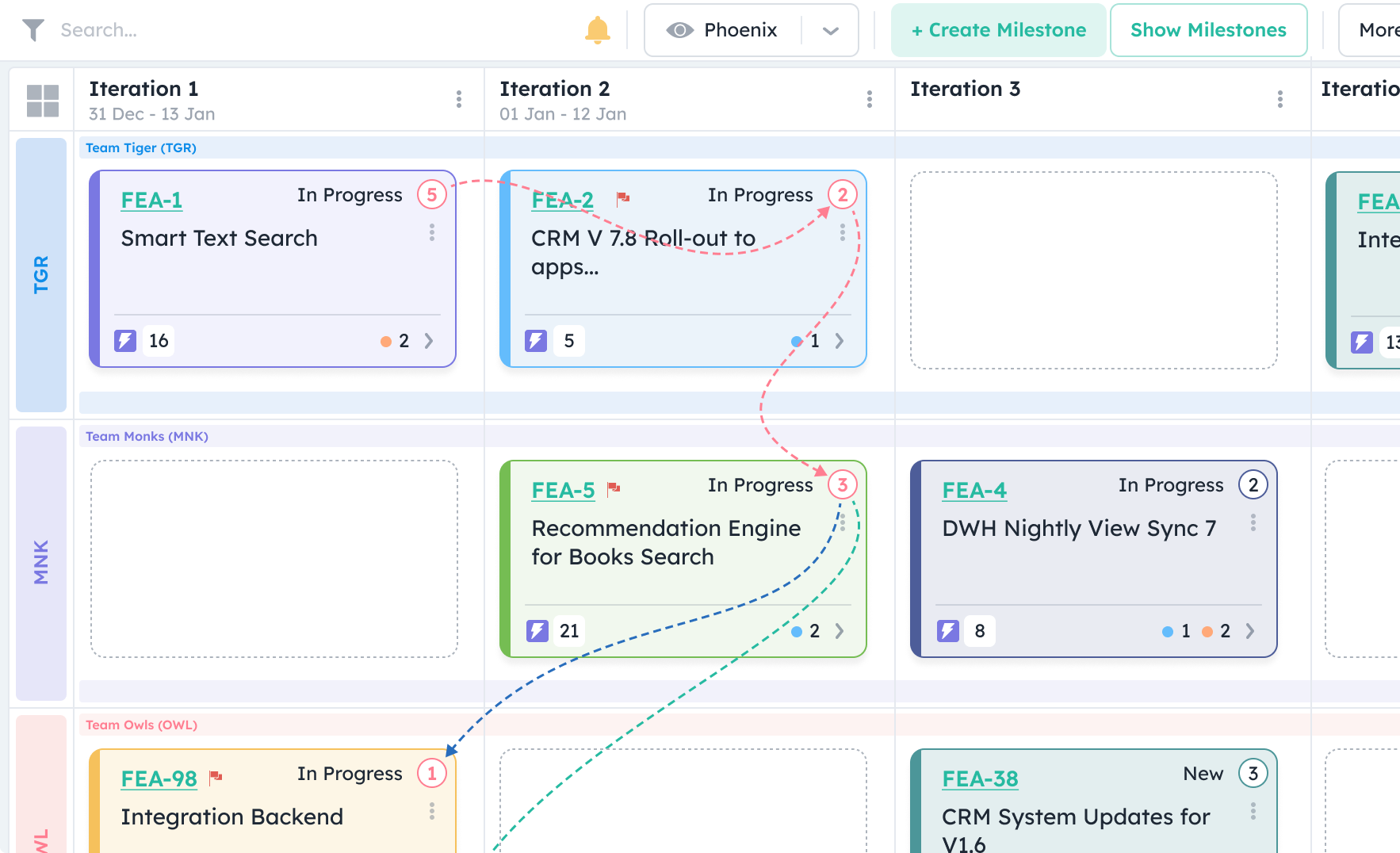Click Recommendation Engine for Books Search title
The height and width of the screenshot is (853, 1400).
(x=666, y=542)
